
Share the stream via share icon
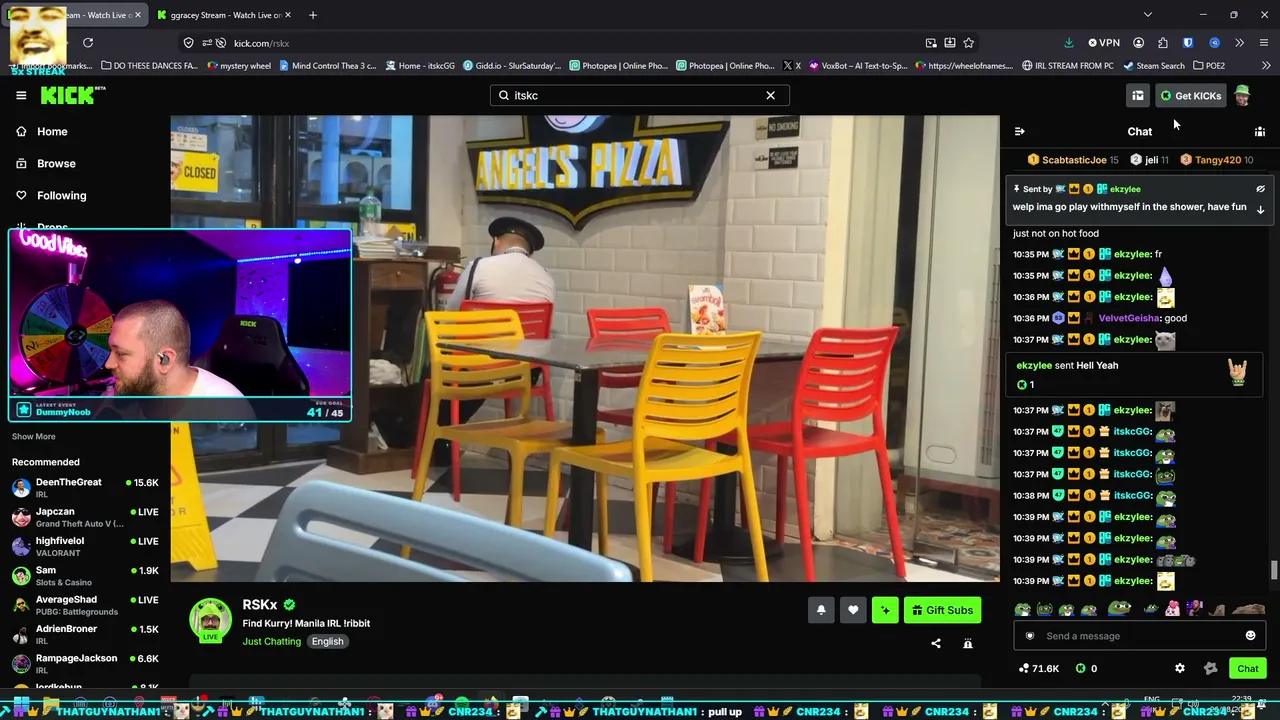pyautogui.click(x=936, y=644)
